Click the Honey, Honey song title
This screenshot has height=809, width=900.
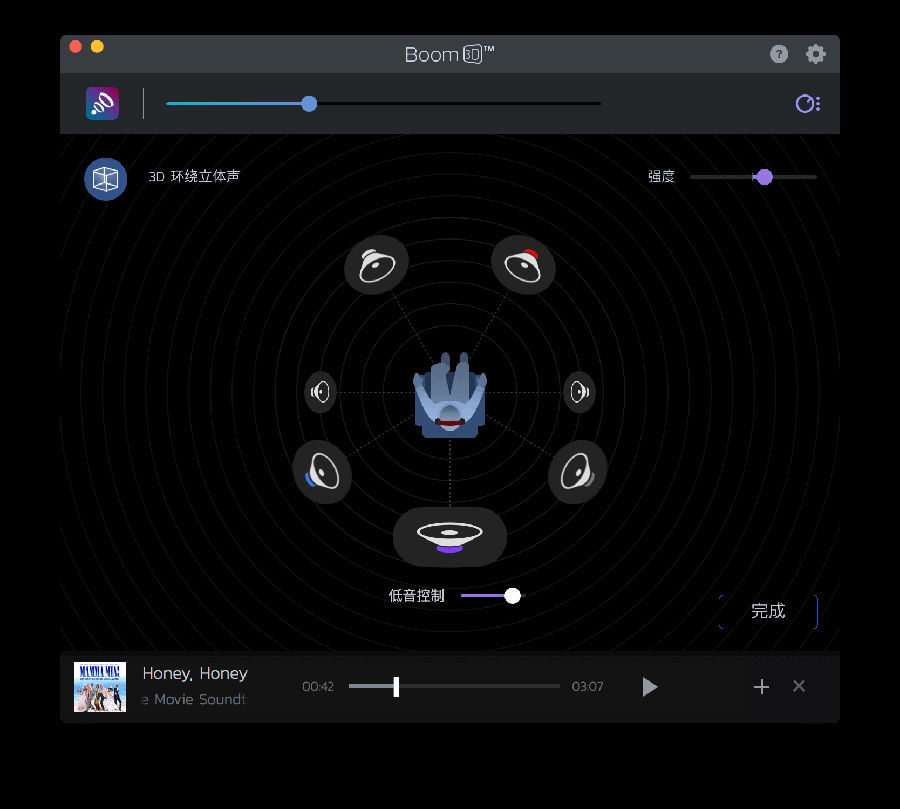(x=195, y=673)
